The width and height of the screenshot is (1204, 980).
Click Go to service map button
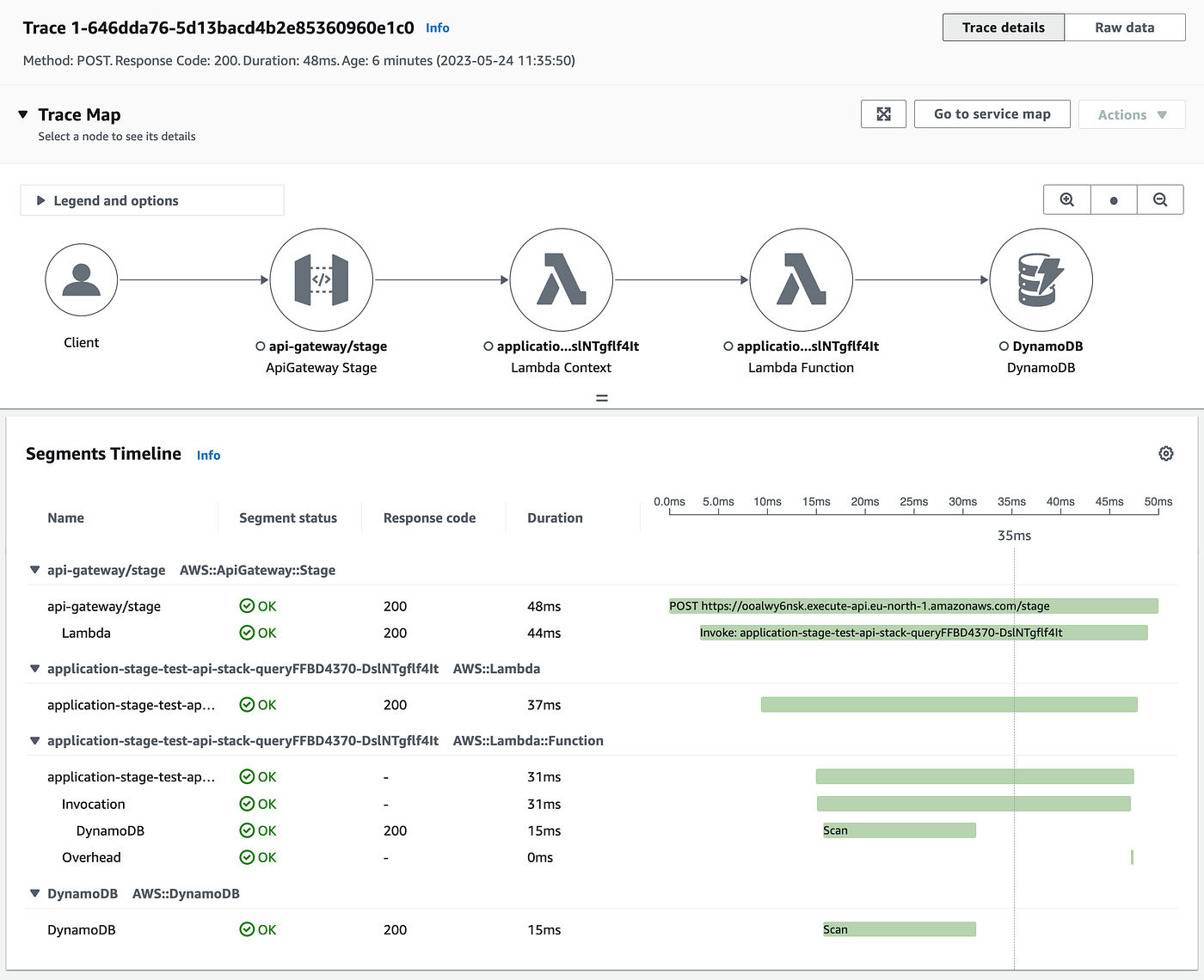992,114
